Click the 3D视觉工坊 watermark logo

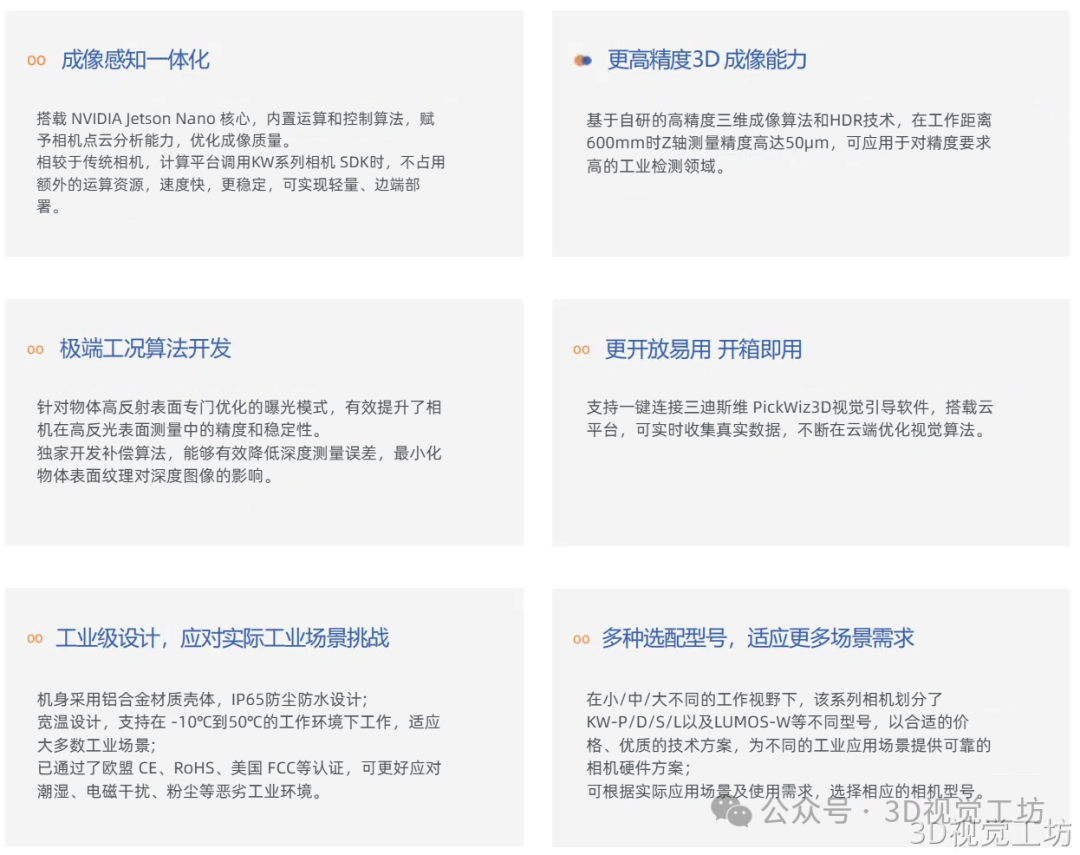click(x=988, y=834)
